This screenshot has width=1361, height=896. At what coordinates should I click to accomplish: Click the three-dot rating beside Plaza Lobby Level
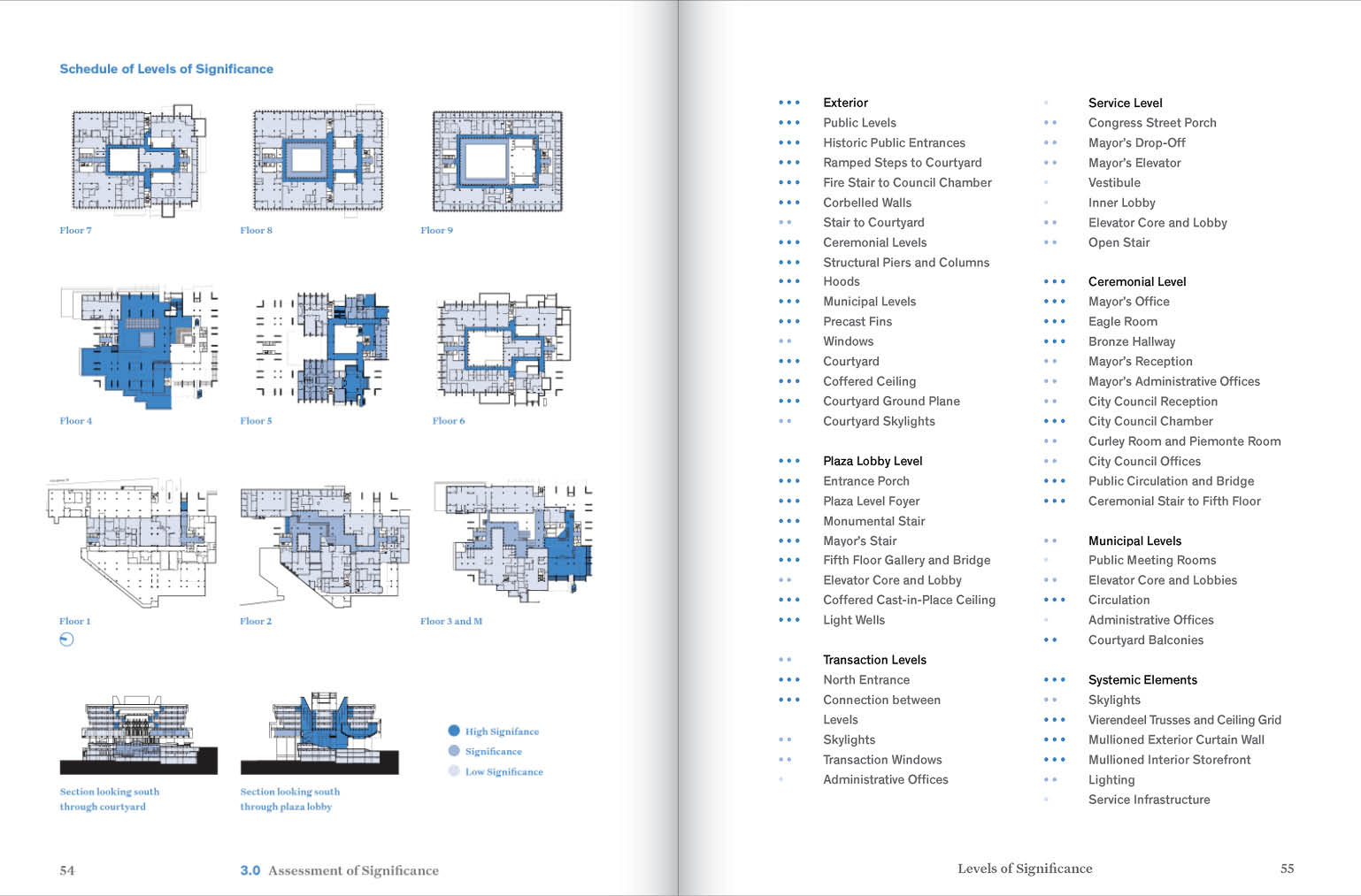coord(788,461)
